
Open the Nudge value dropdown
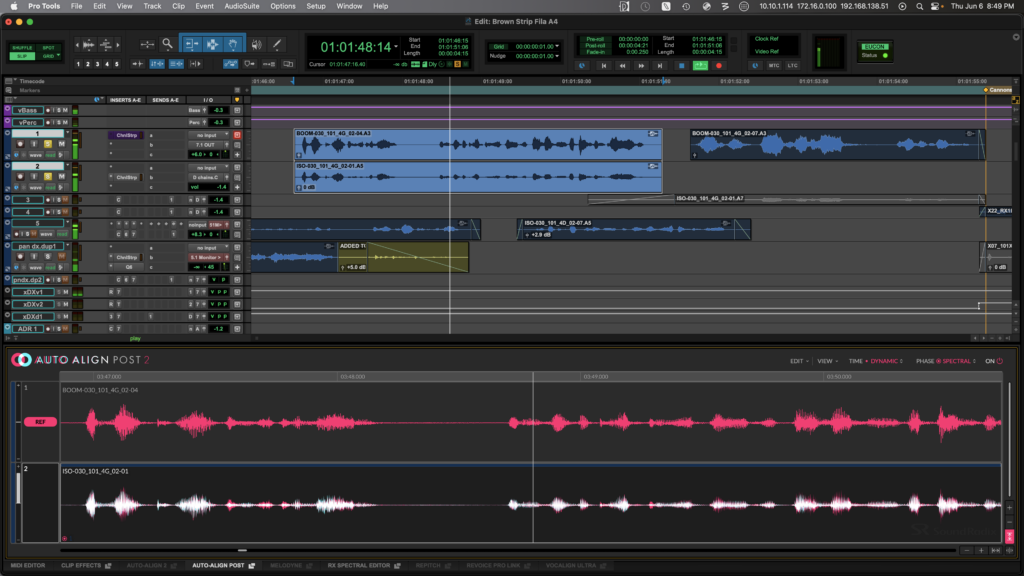(x=557, y=56)
